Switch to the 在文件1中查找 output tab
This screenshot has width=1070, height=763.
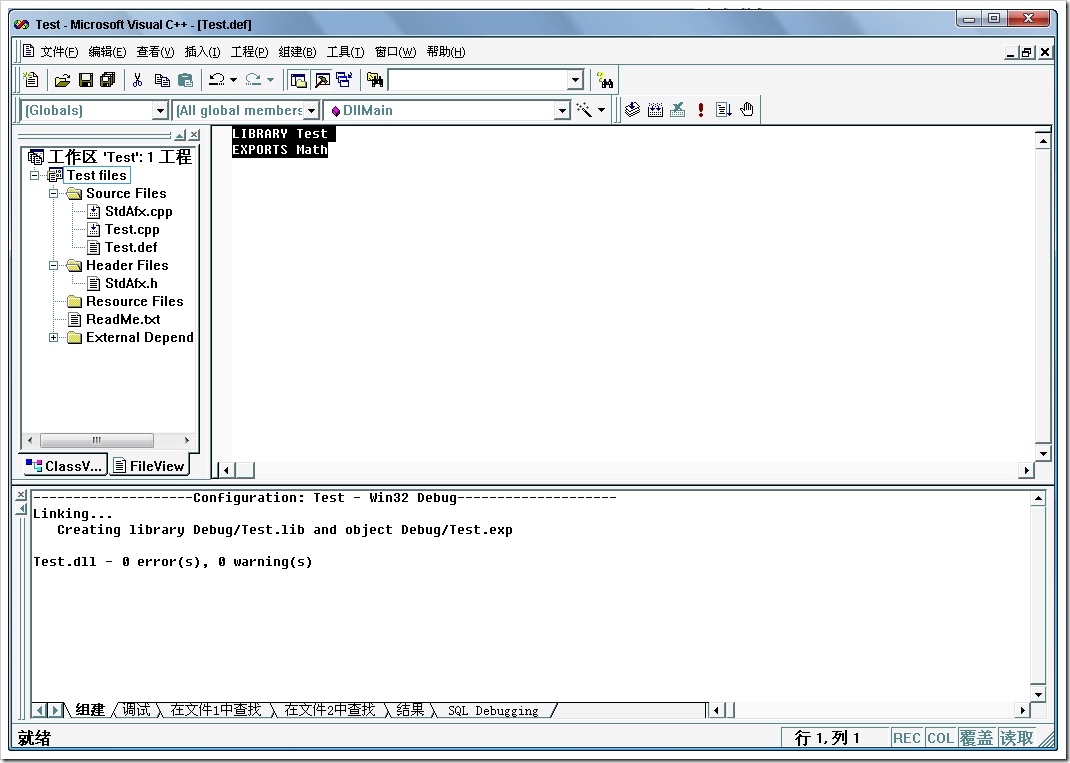point(216,710)
